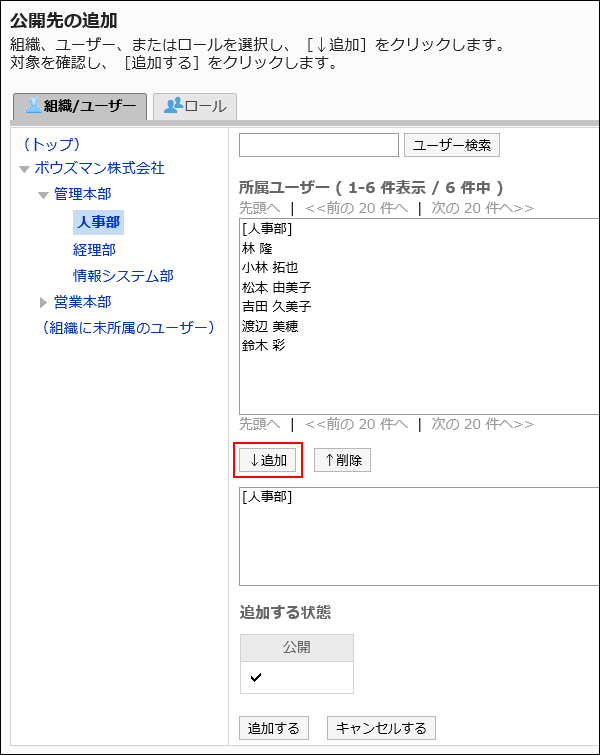Select 管理本部 in the tree
Screen dimensions: 600x755
(82, 194)
